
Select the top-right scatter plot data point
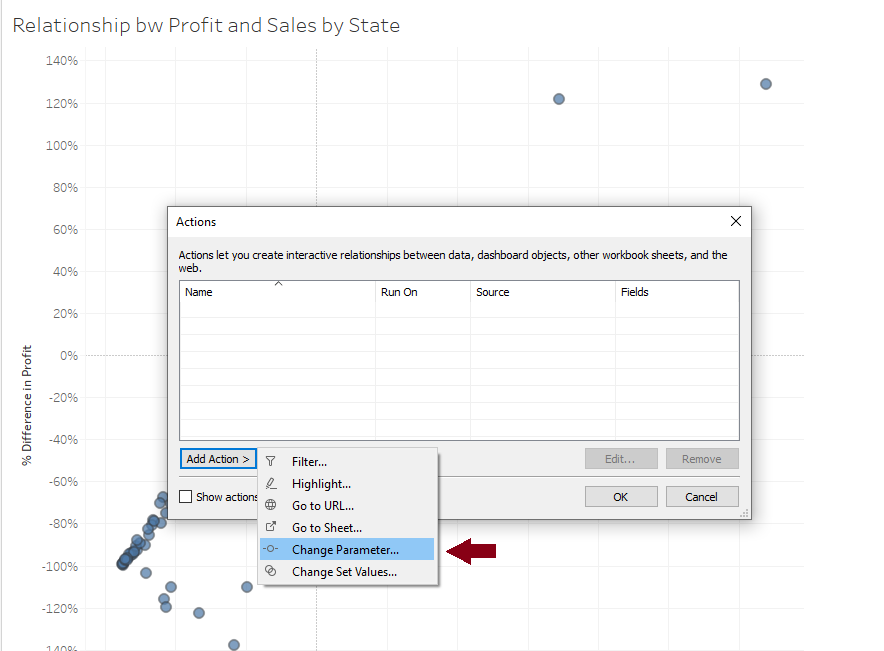click(766, 84)
